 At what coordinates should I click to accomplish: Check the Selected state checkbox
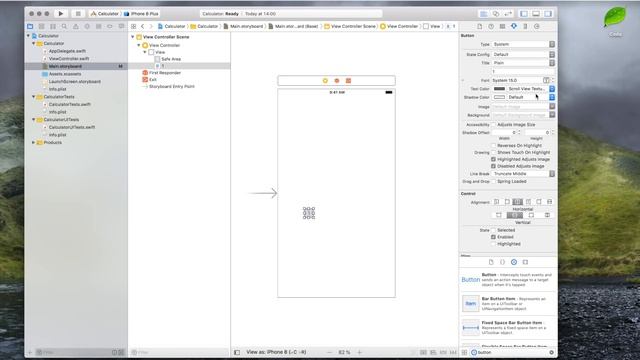[493, 230]
